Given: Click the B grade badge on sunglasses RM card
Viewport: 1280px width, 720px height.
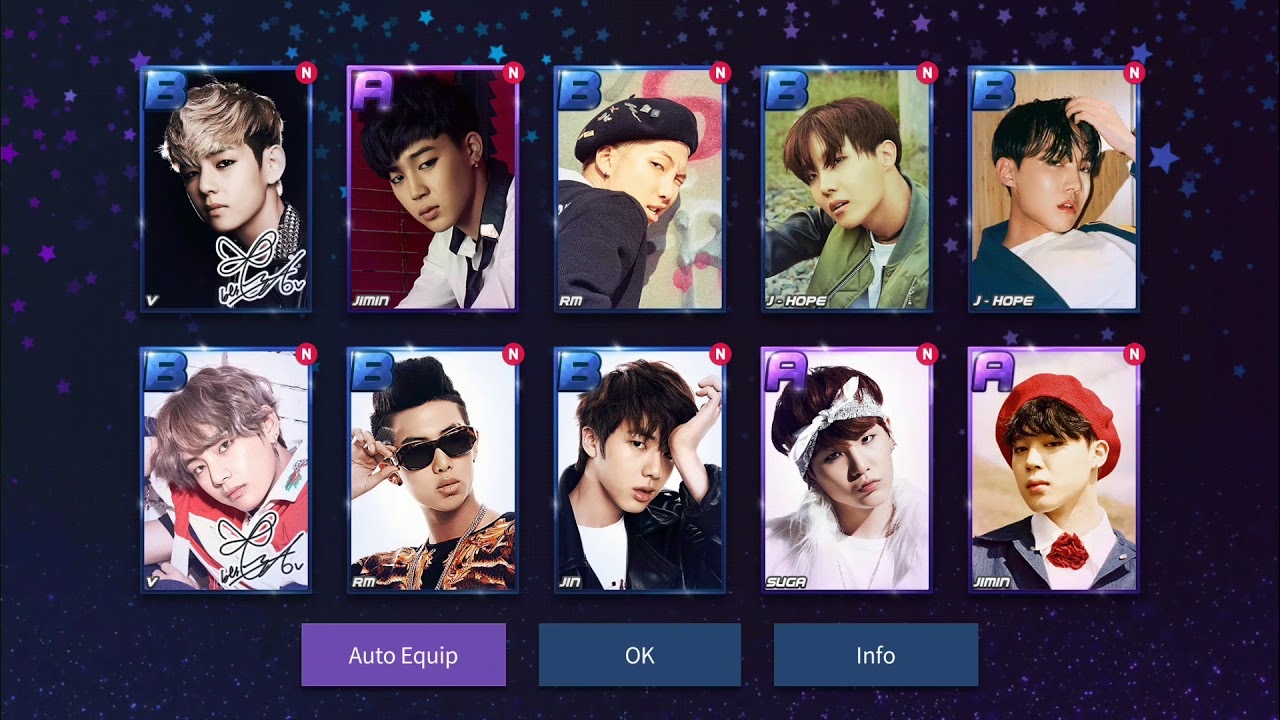Looking at the screenshot, I should coord(371,372).
